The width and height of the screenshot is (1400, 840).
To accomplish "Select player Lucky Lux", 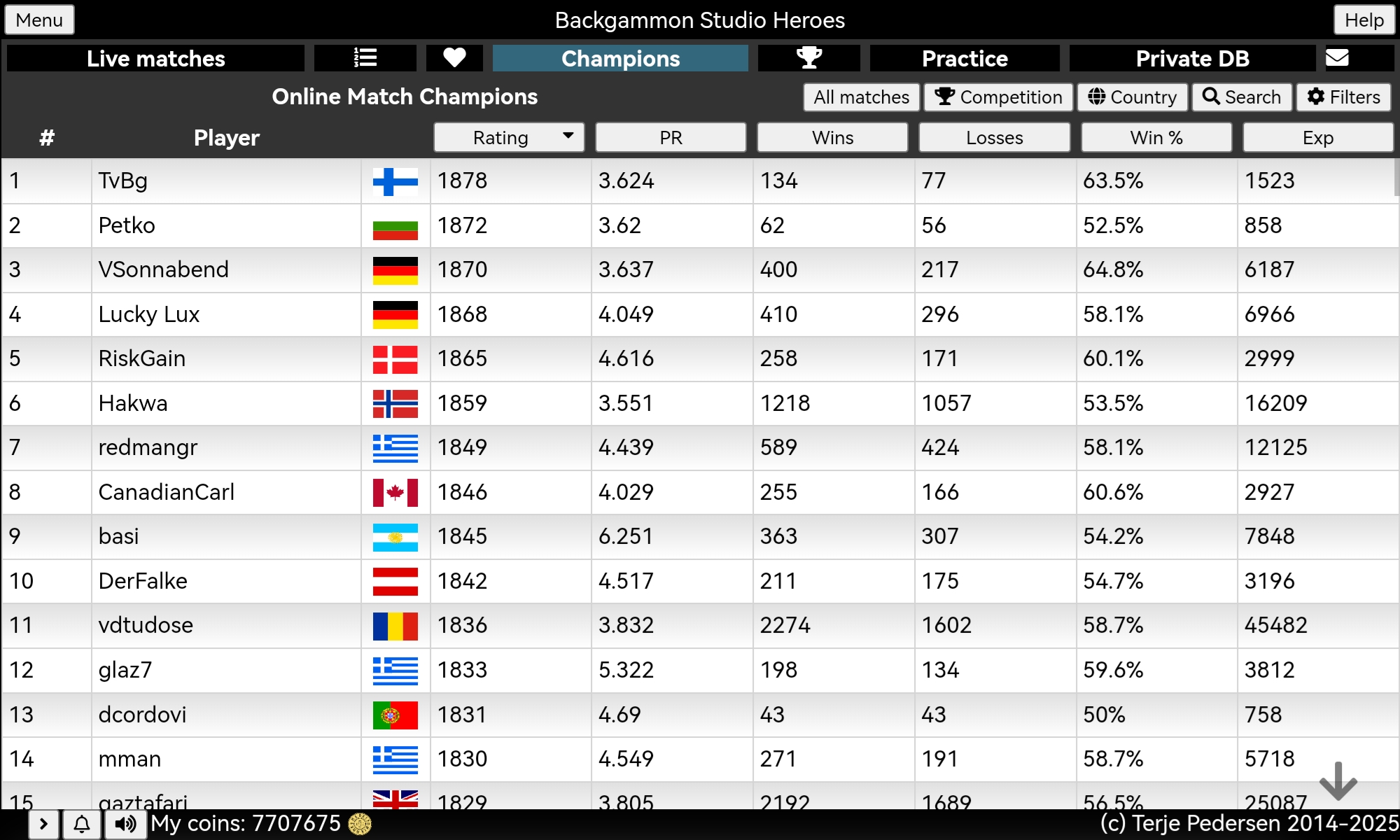I will coord(149,315).
